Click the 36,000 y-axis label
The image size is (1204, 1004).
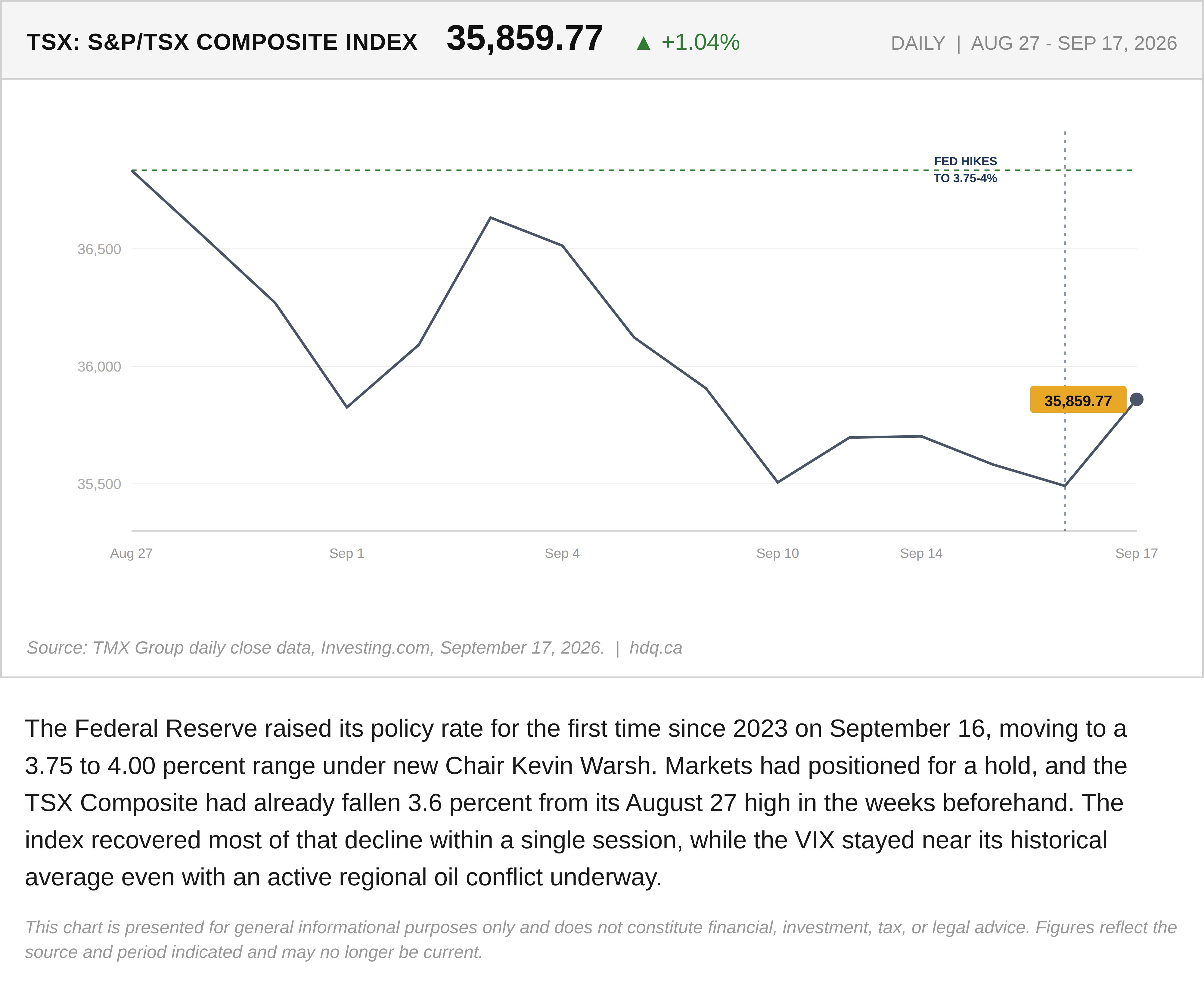[99, 367]
